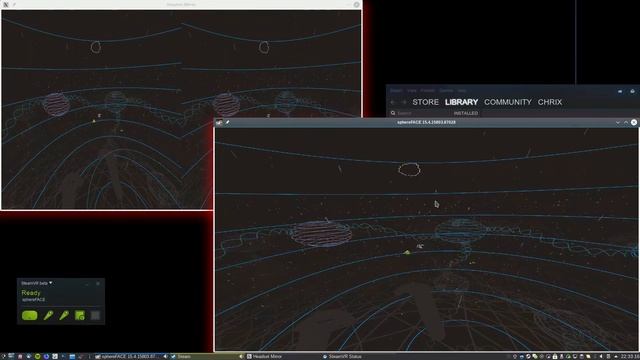Click the Steam library search magnifier icon
Viewport: 640px width, 360px height.
393,113
